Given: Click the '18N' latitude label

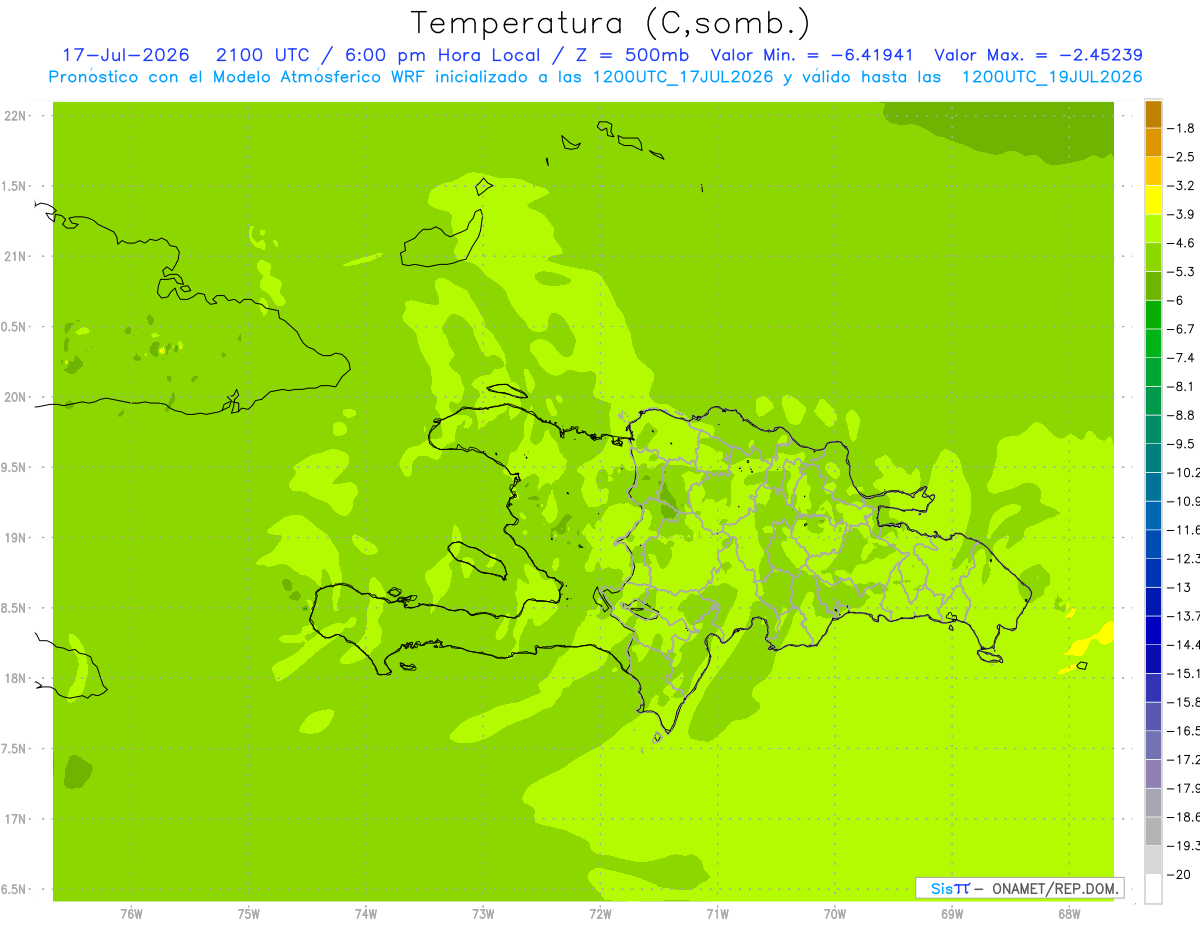Looking at the screenshot, I should pos(14,678).
